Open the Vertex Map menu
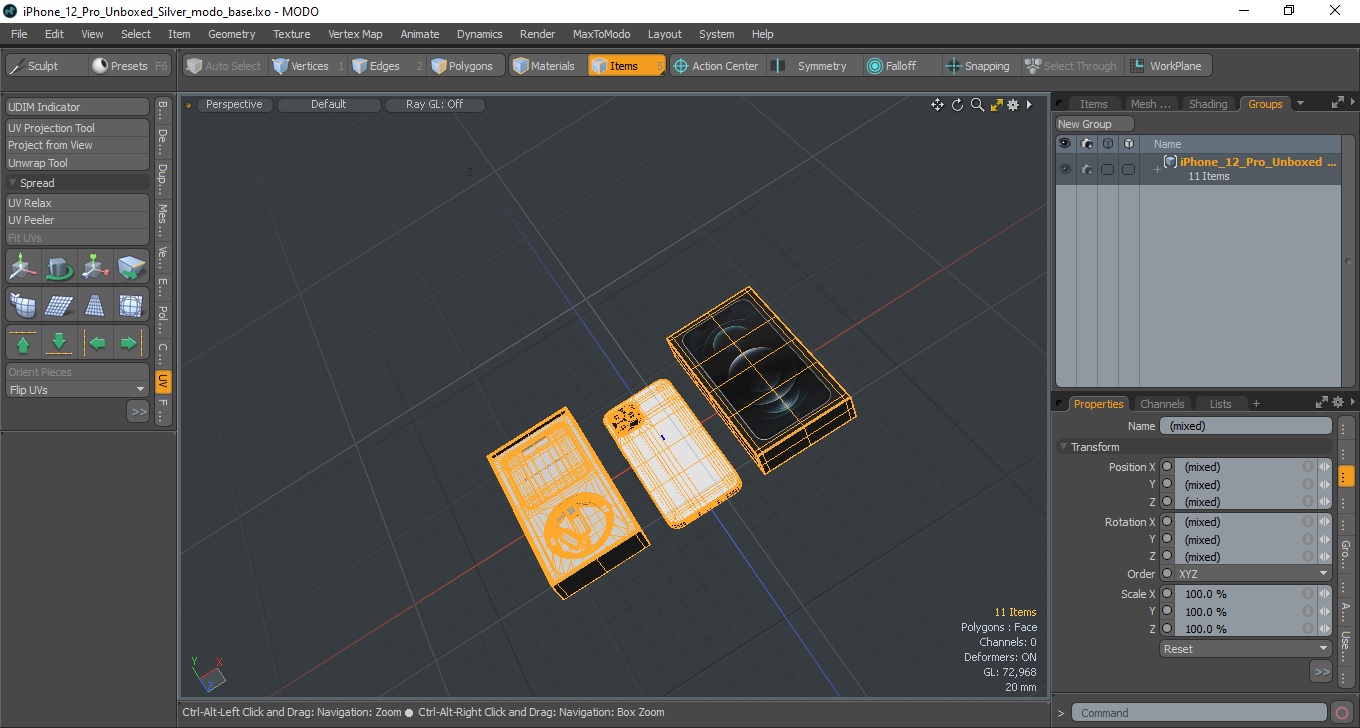The image size is (1360, 728). (x=355, y=34)
